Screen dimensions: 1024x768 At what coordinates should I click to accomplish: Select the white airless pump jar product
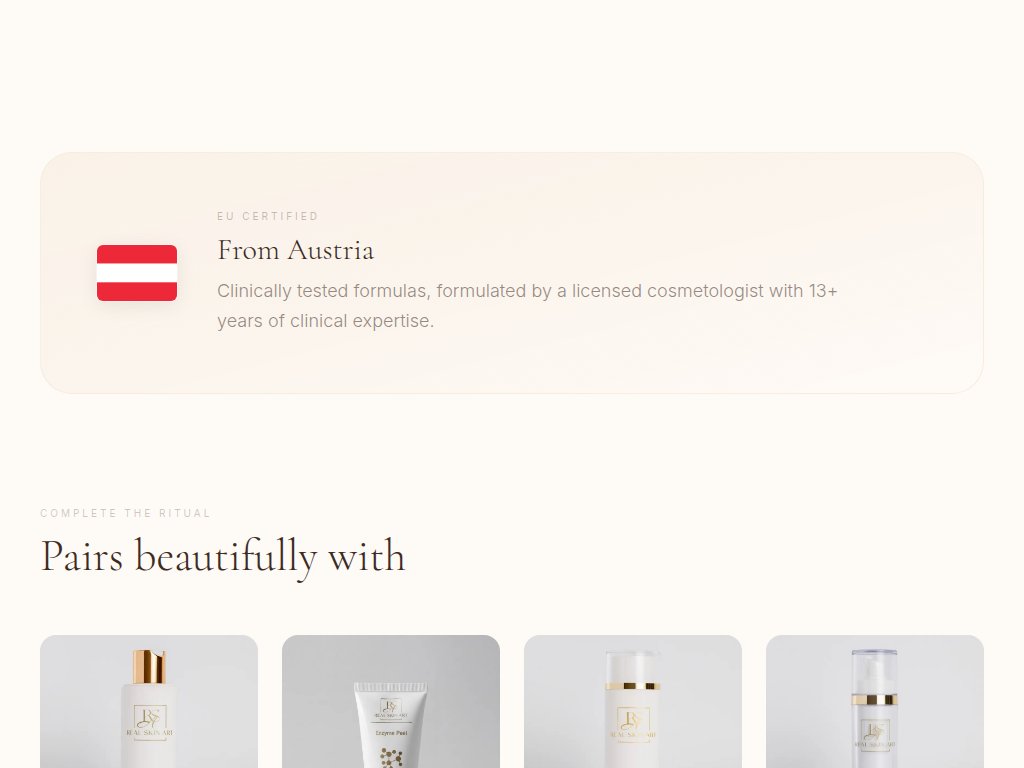633,701
